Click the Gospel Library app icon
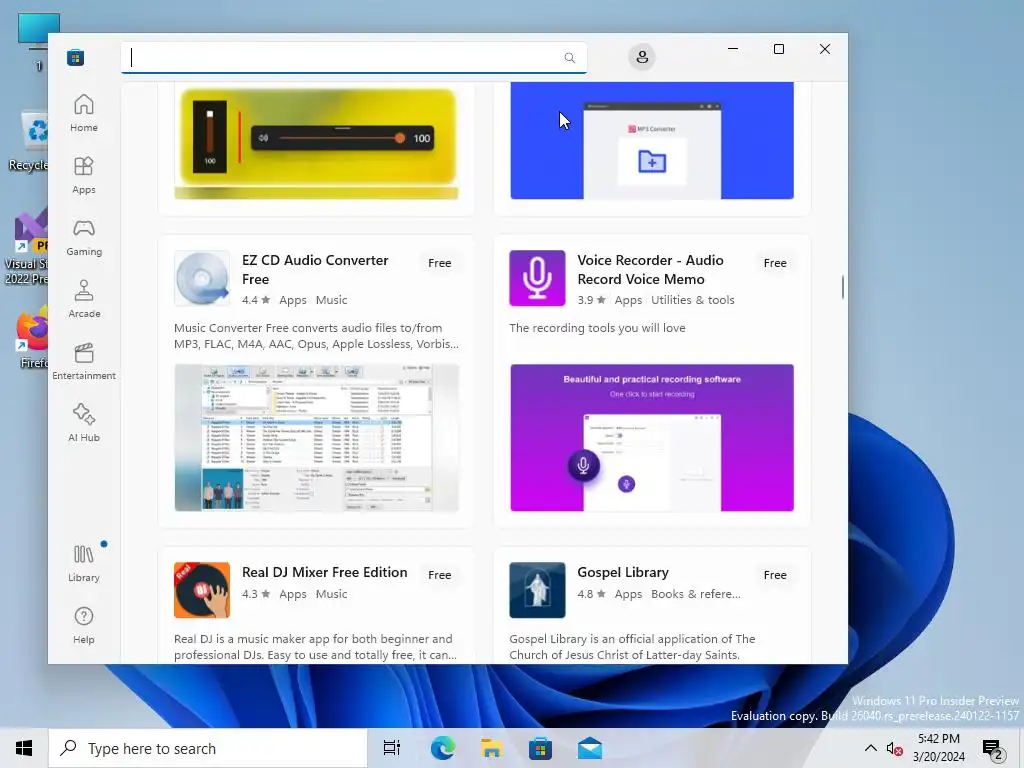Viewport: 1024px width, 768px height. [537, 590]
